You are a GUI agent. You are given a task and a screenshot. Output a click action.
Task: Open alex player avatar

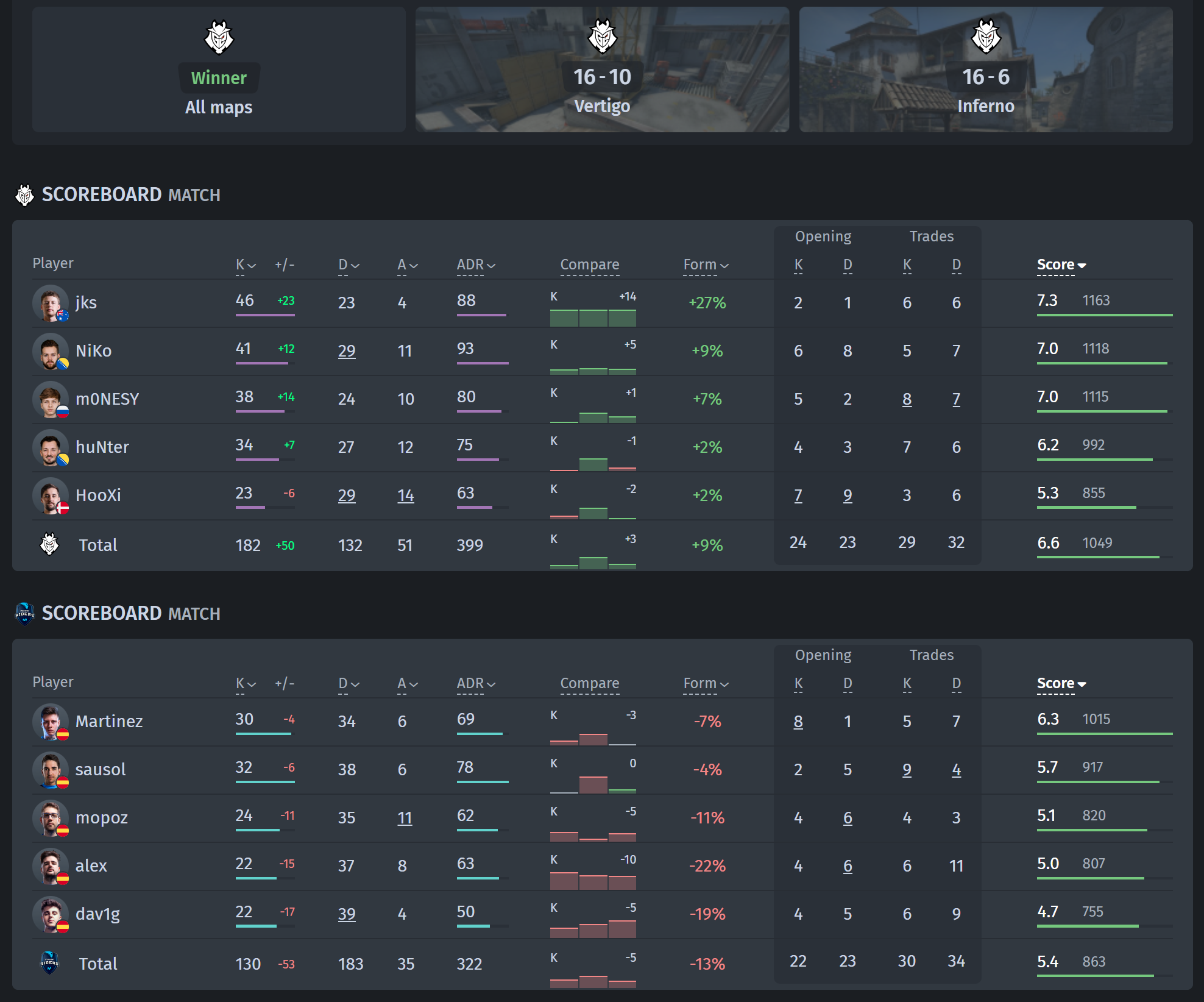[51, 866]
